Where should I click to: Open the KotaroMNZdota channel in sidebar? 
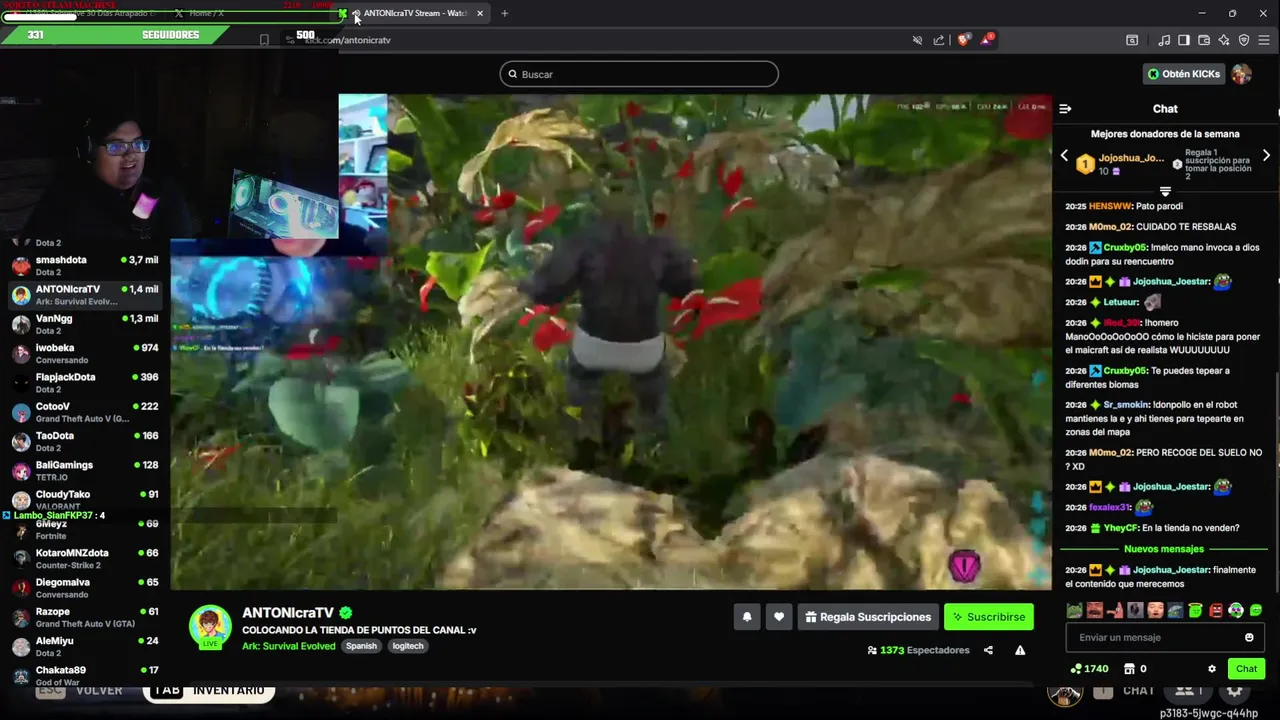85,558
